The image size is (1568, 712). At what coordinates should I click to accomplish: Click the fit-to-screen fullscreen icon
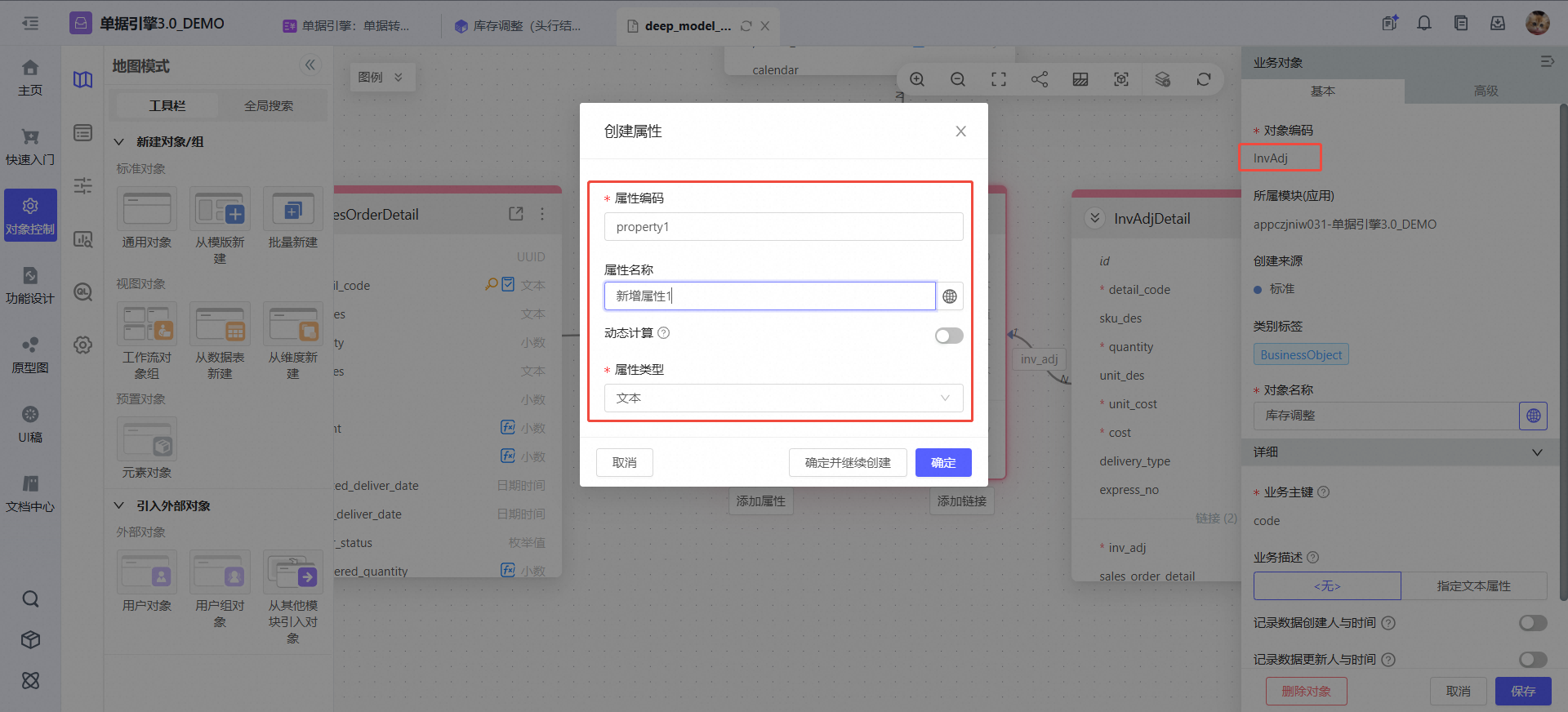click(999, 79)
